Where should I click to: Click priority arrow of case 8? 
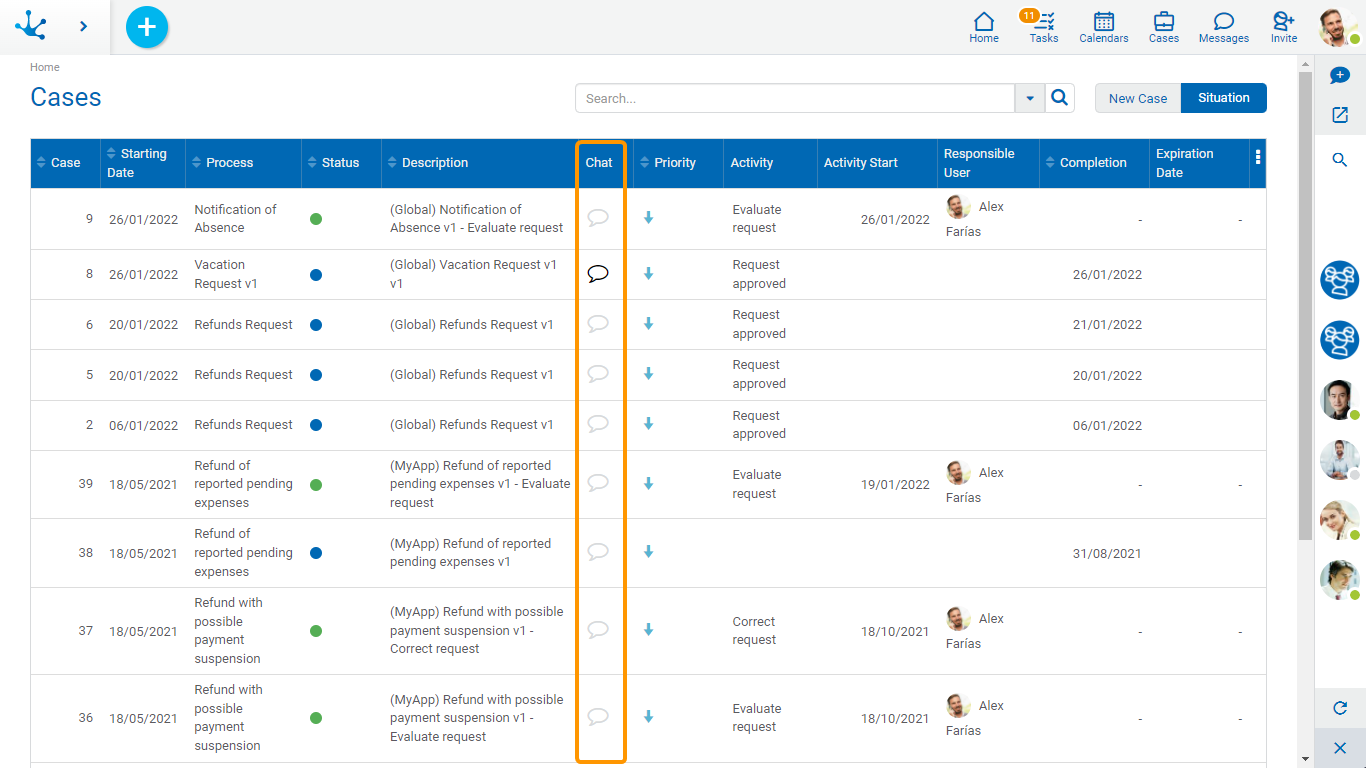point(649,274)
